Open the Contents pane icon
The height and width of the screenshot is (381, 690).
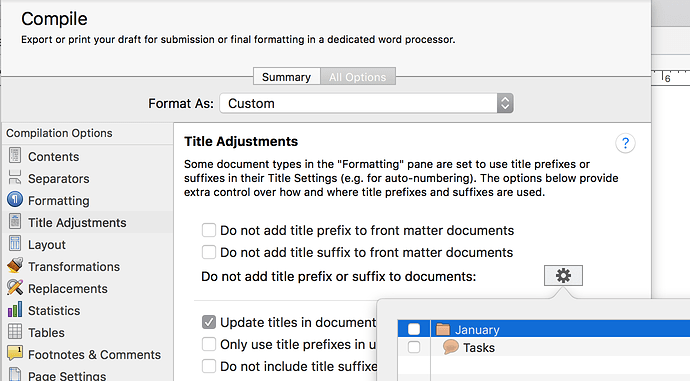coord(15,156)
